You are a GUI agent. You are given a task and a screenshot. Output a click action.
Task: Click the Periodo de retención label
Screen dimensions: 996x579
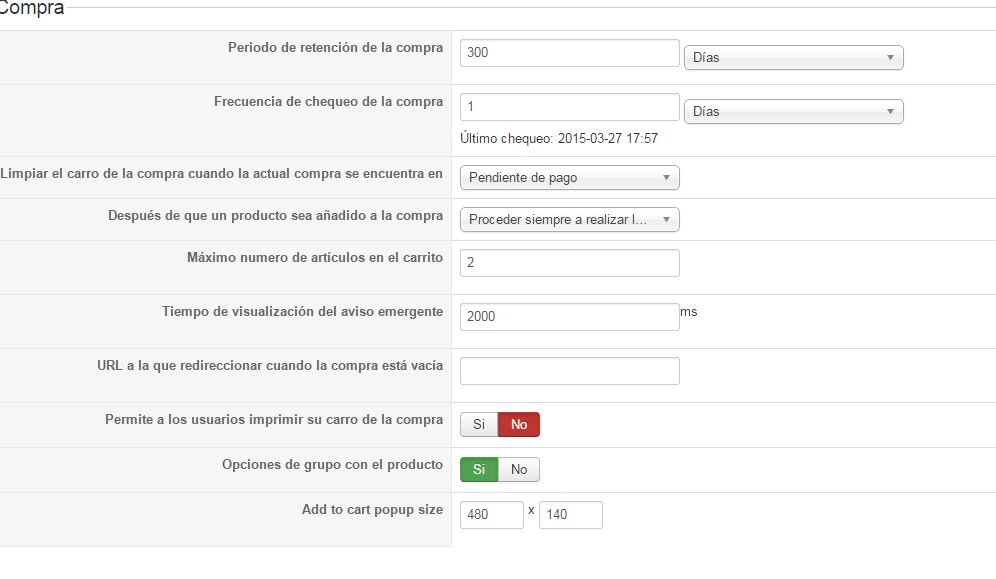[335, 48]
